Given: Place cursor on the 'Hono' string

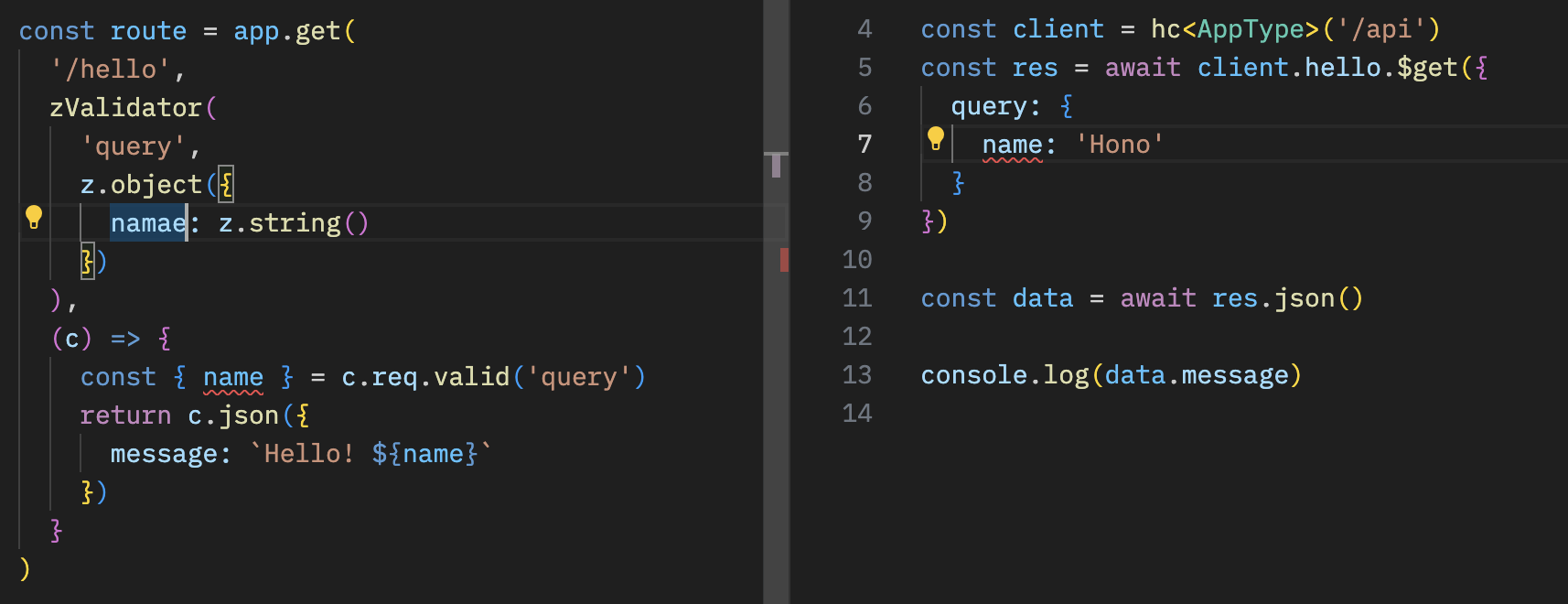Looking at the screenshot, I should pyautogui.click(x=1119, y=145).
